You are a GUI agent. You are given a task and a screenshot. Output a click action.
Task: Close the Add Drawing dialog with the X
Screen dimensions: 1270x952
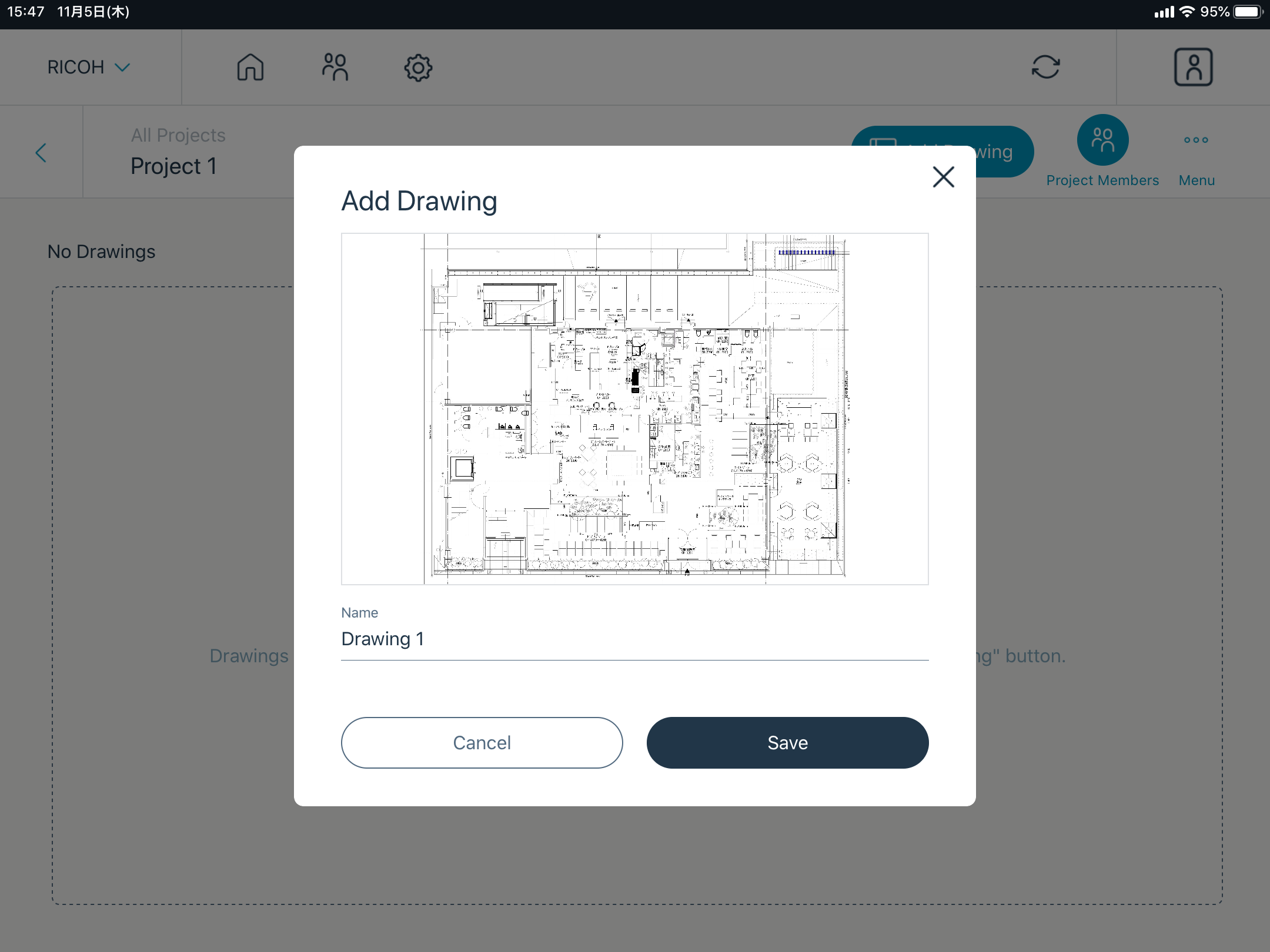click(943, 177)
